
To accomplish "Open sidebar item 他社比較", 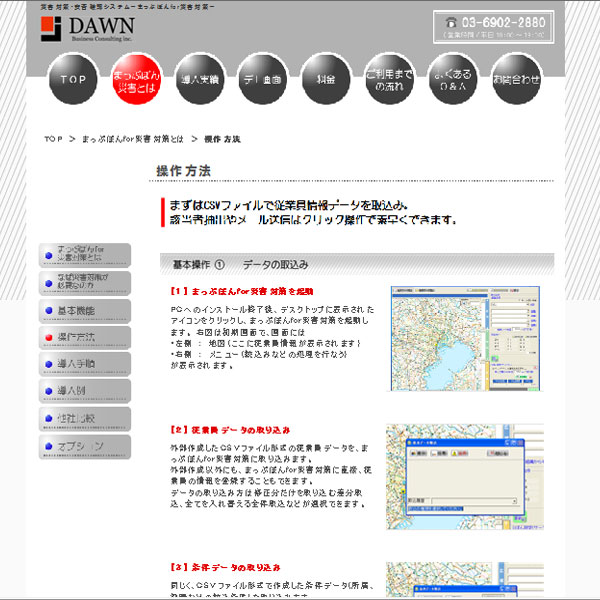I will (85, 419).
